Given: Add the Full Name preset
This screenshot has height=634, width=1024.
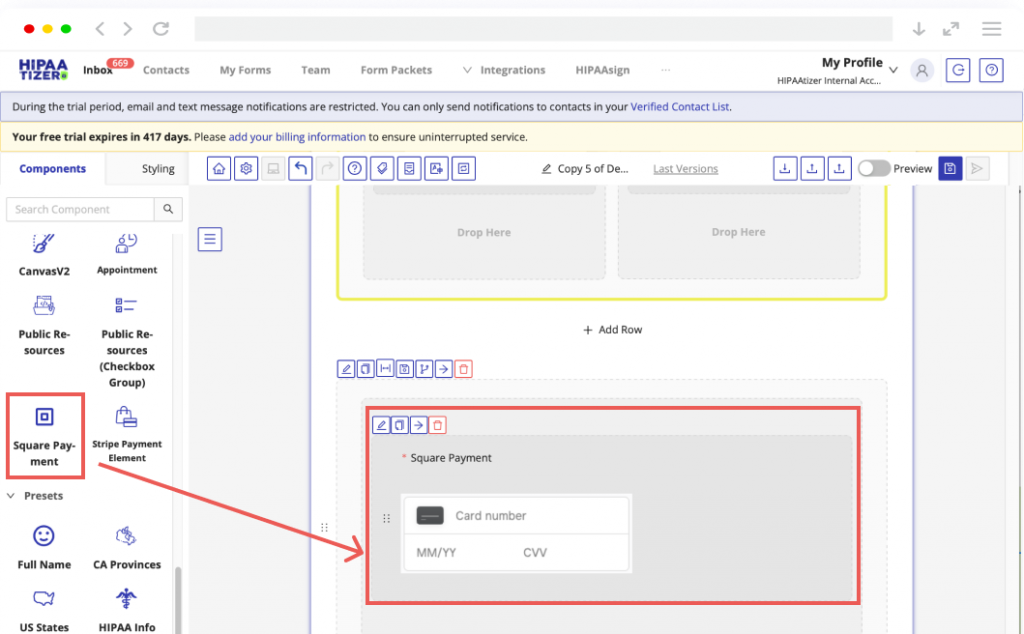Looking at the screenshot, I should [44, 548].
